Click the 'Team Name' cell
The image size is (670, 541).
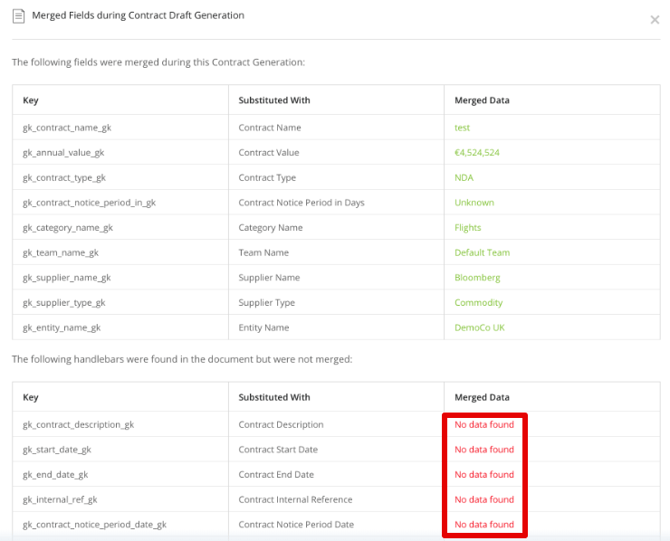tap(264, 253)
